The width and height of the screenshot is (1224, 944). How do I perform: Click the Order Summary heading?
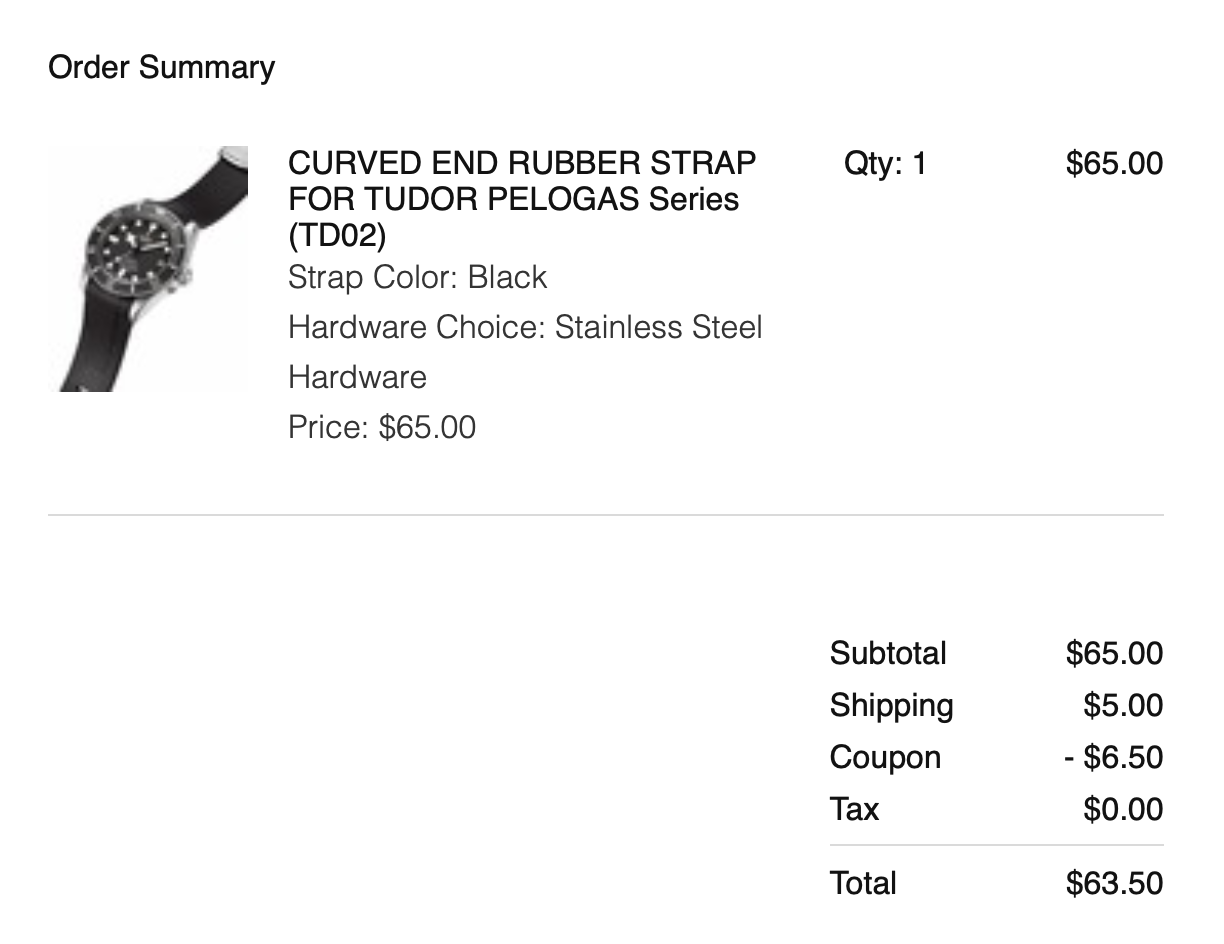pyautogui.click(x=161, y=67)
